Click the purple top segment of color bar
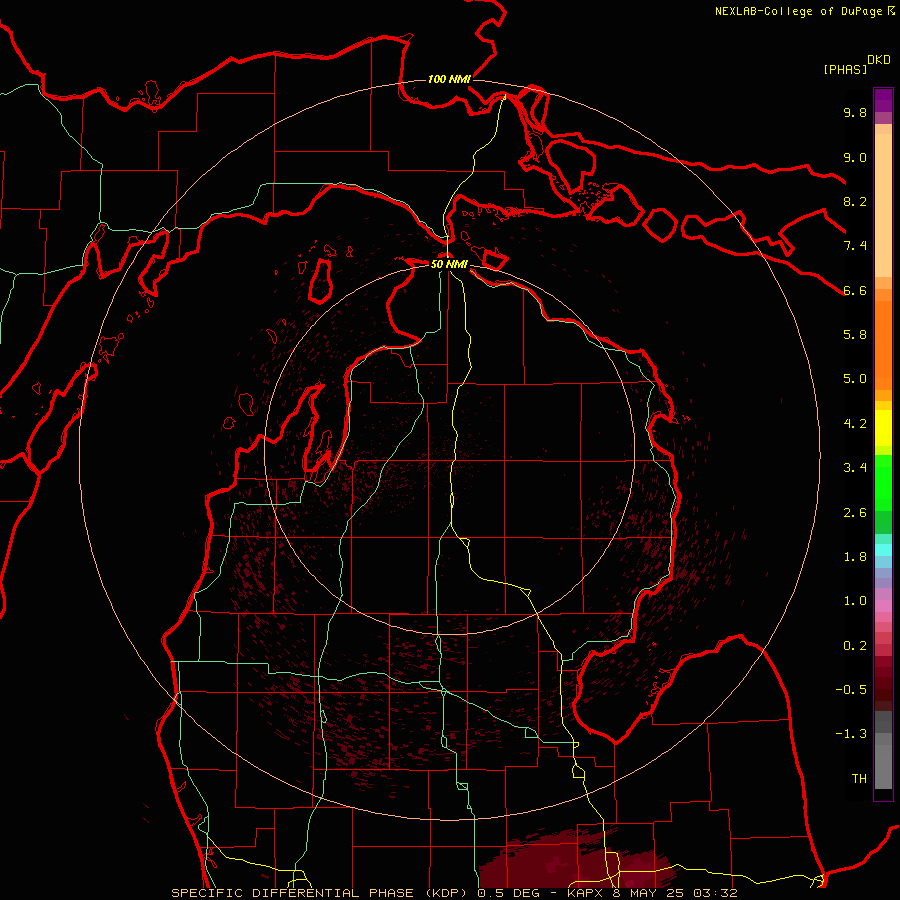 click(x=883, y=100)
